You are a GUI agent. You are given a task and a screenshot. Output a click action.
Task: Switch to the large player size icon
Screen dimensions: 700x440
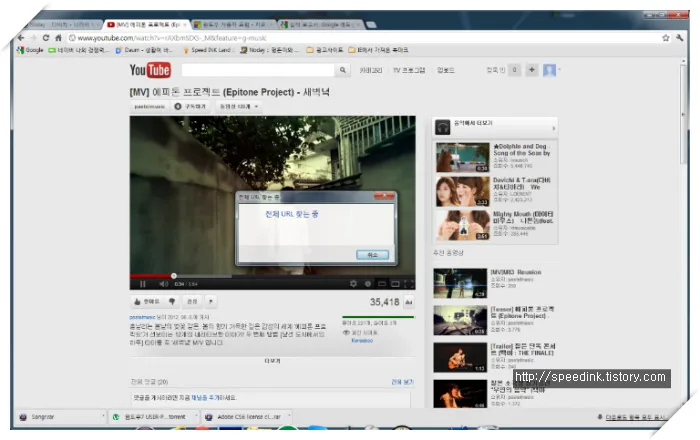(395, 284)
